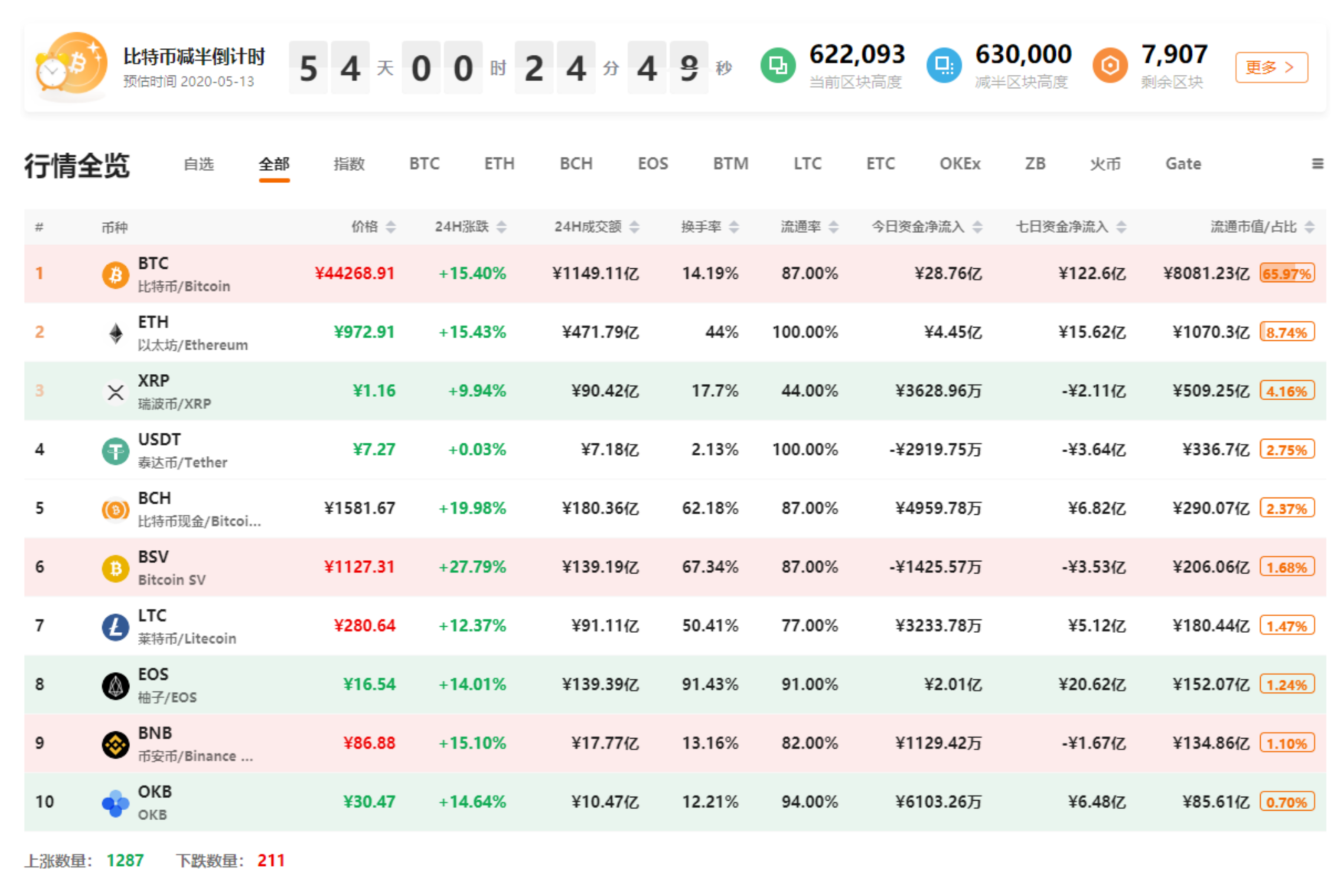This screenshot has width=1341, height=877.
Task: Open the BCH market tab
Action: [576, 164]
